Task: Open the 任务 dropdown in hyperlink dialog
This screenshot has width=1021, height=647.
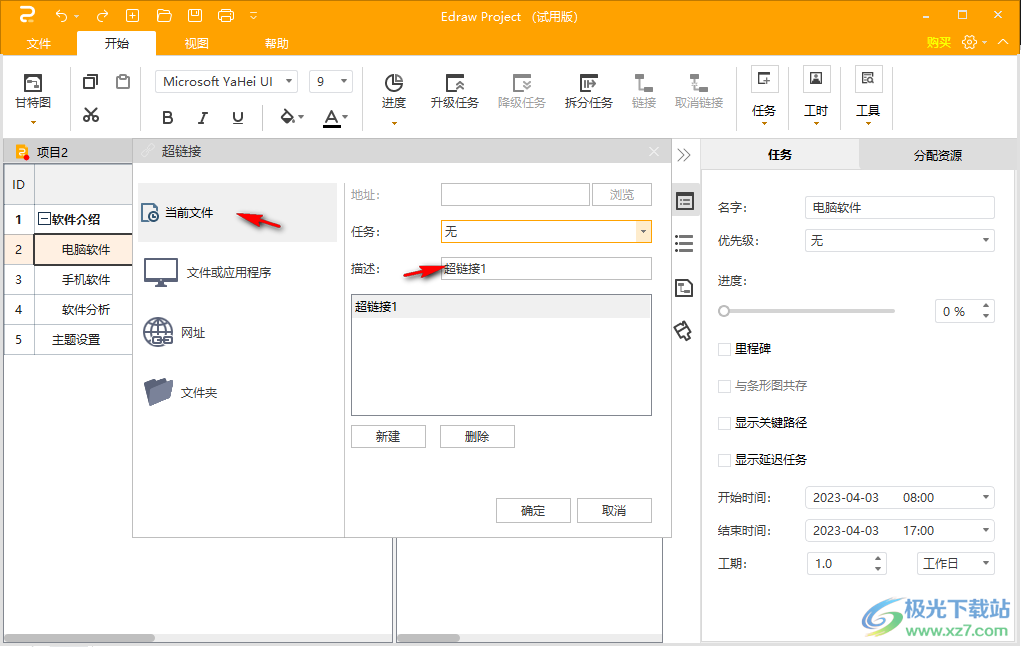Action: pyautogui.click(x=643, y=232)
